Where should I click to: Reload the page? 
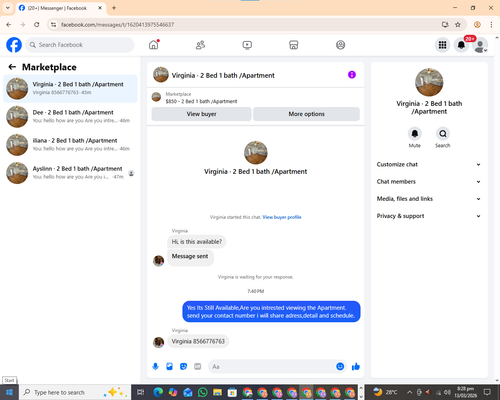click(x=37, y=25)
